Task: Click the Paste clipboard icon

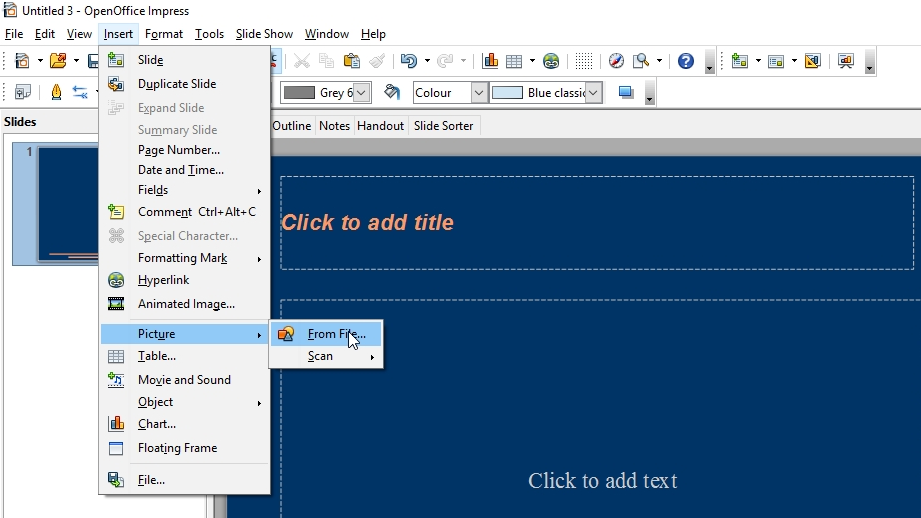Action: 351,60
